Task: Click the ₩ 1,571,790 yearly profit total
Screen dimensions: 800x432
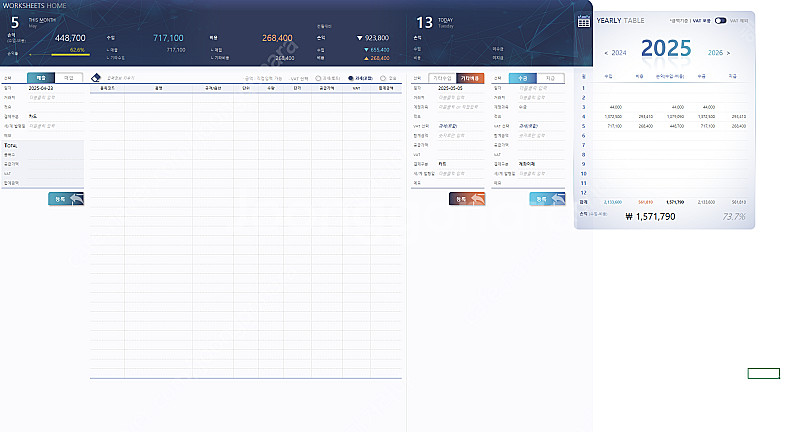Action: (x=651, y=217)
